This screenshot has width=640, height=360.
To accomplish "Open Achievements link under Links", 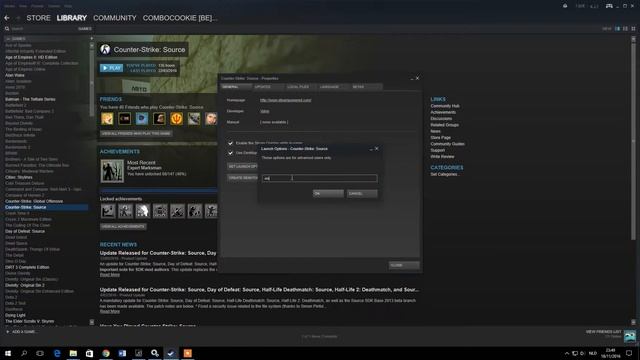I will 443,112.
